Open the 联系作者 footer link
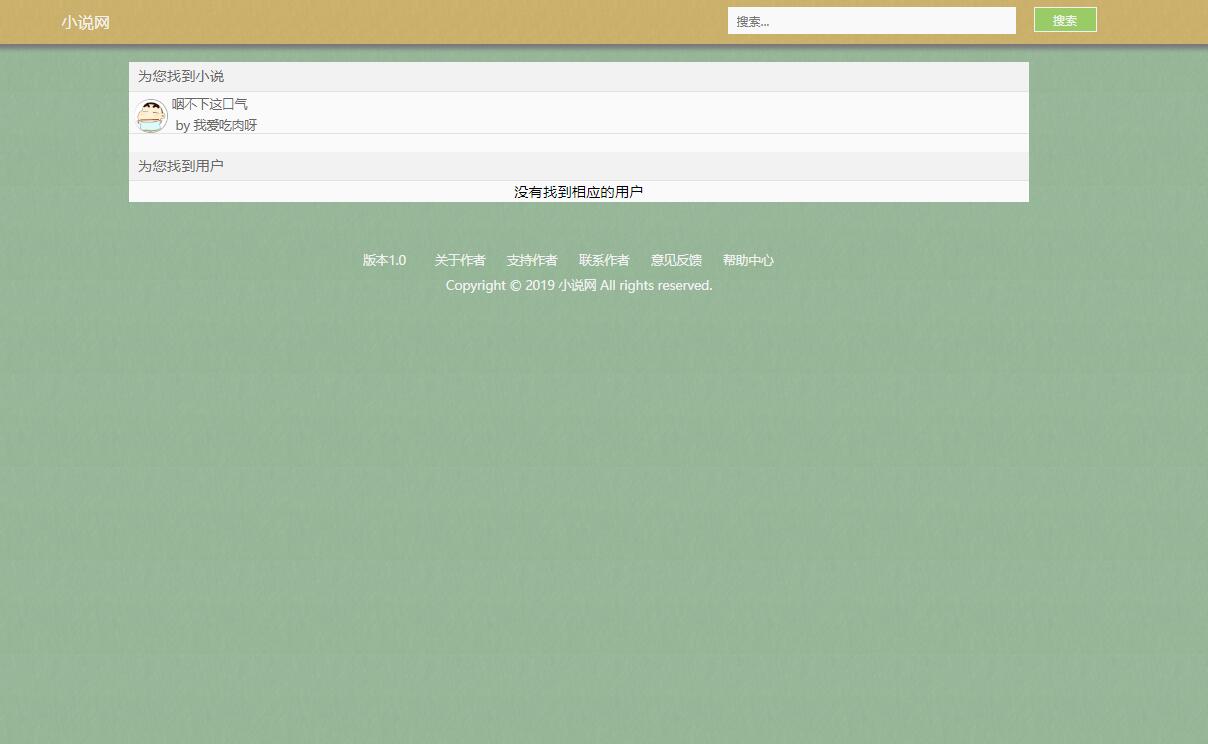This screenshot has height=744, width=1208. coord(603,260)
